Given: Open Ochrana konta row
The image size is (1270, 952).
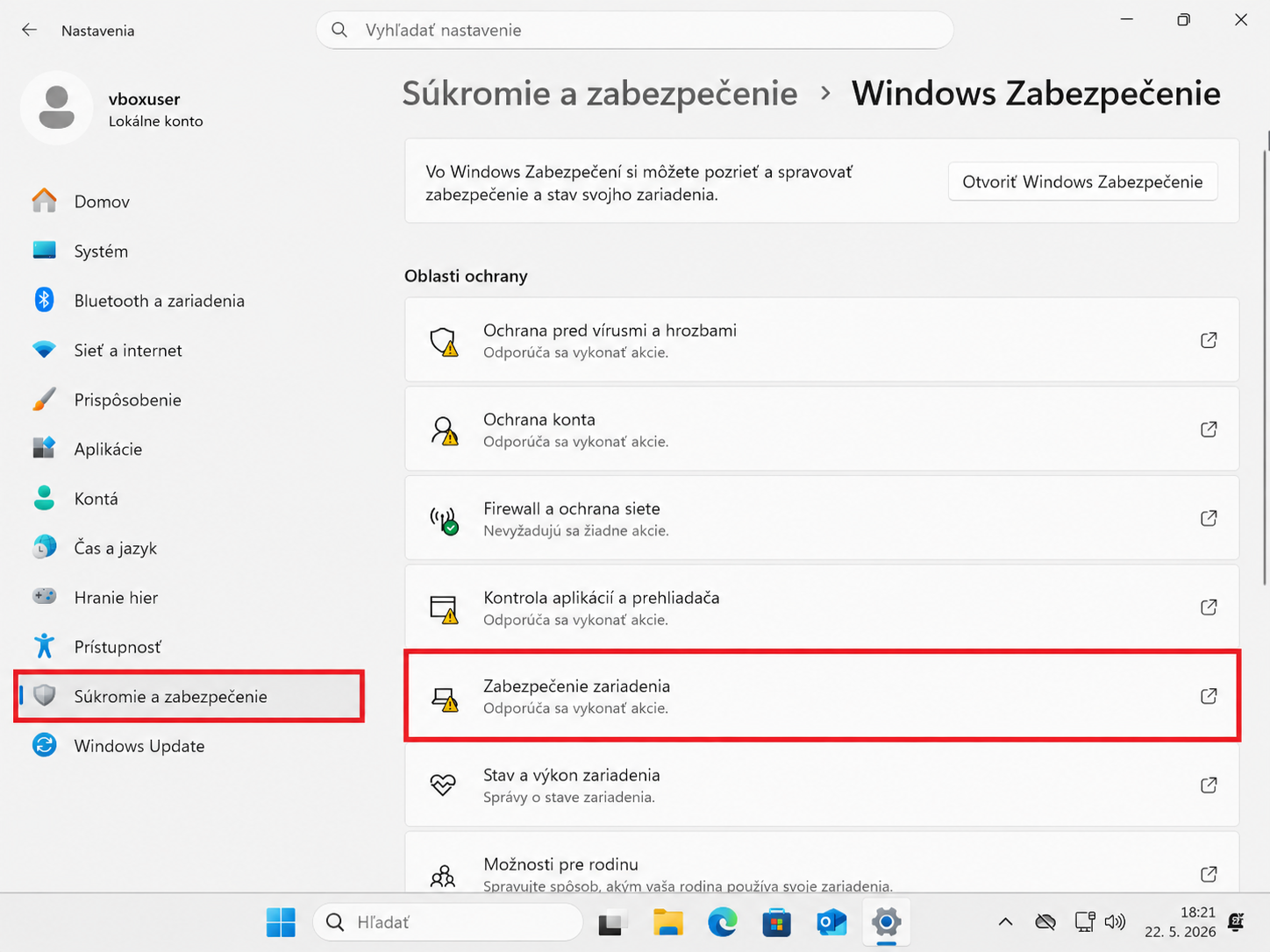Looking at the screenshot, I should coord(822,429).
